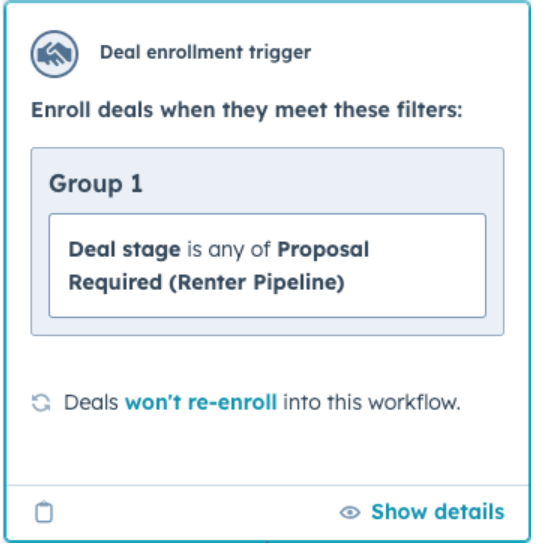Click the 'into this workflow' text

point(372,402)
